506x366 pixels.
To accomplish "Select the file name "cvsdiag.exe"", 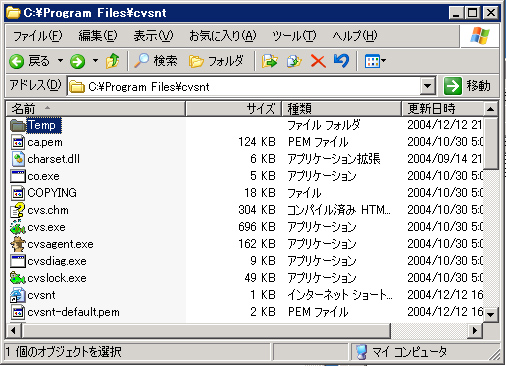I will 57,261.
